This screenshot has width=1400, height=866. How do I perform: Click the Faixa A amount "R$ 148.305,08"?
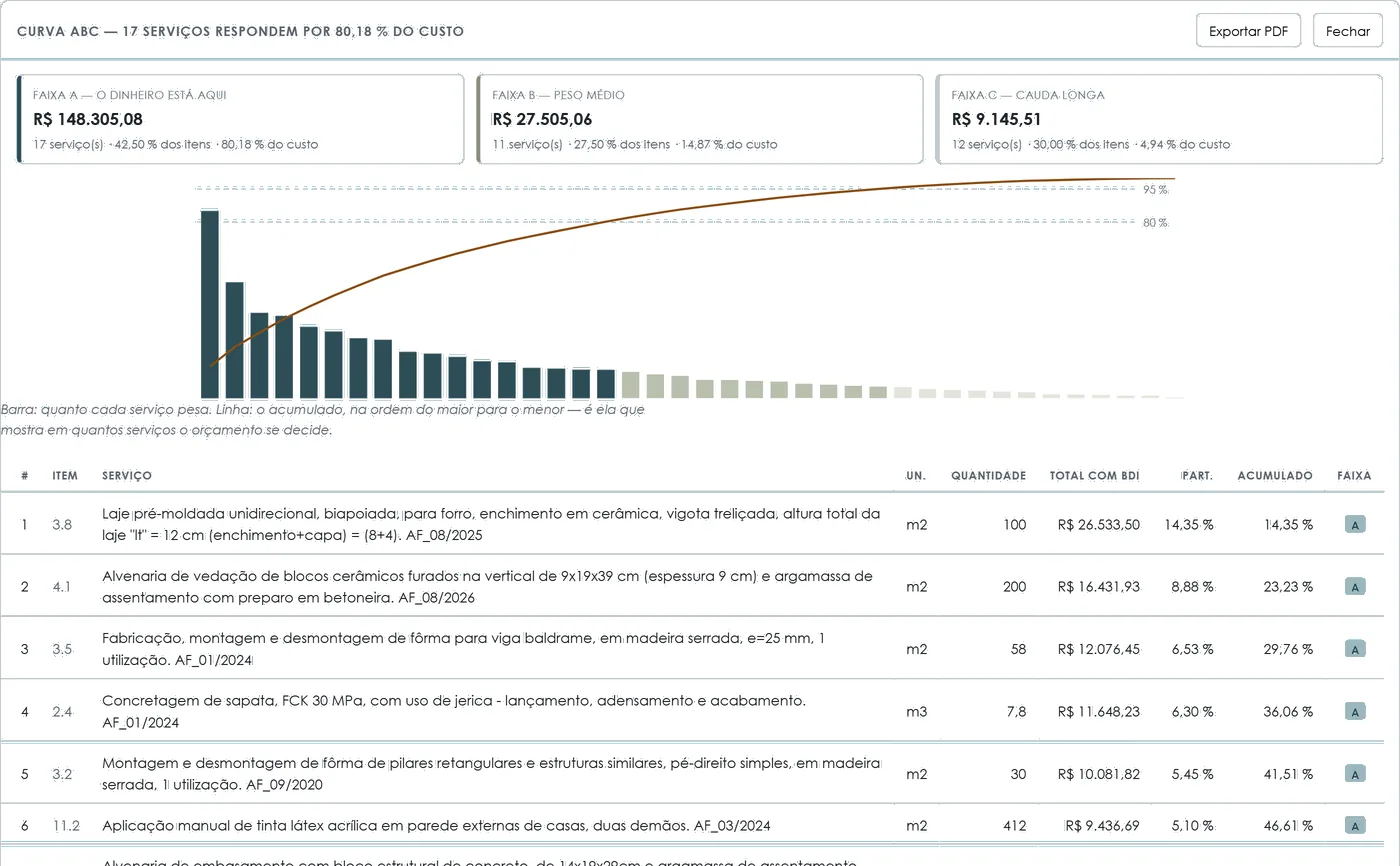[x=88, y=120]
